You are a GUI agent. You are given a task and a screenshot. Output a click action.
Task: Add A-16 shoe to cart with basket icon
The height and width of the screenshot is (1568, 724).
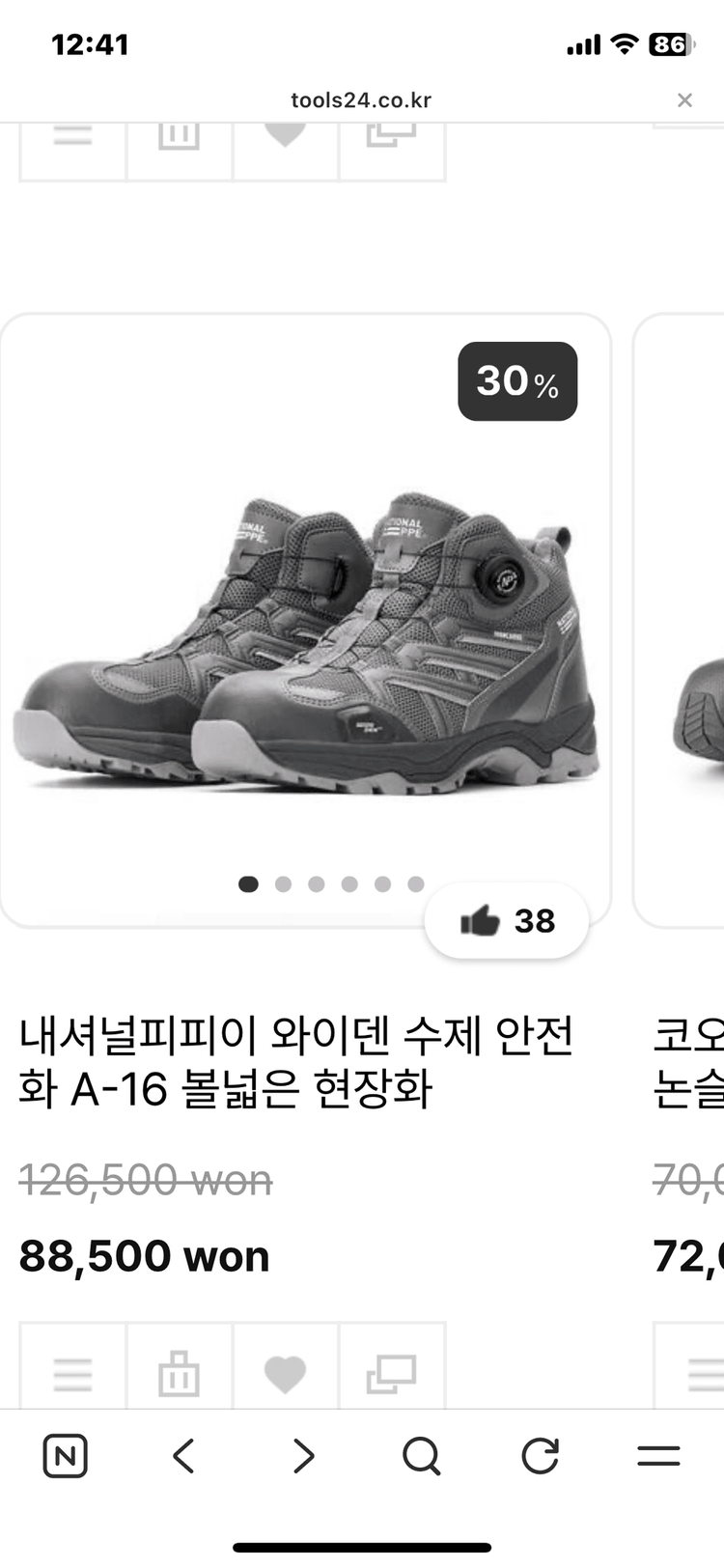pos(180,1373)
